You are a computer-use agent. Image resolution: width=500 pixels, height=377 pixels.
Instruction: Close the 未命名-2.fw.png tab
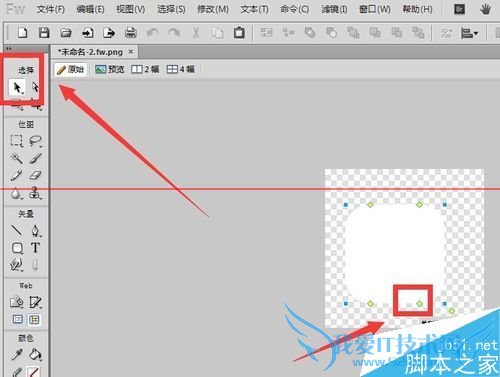click(x=131, y=52)
